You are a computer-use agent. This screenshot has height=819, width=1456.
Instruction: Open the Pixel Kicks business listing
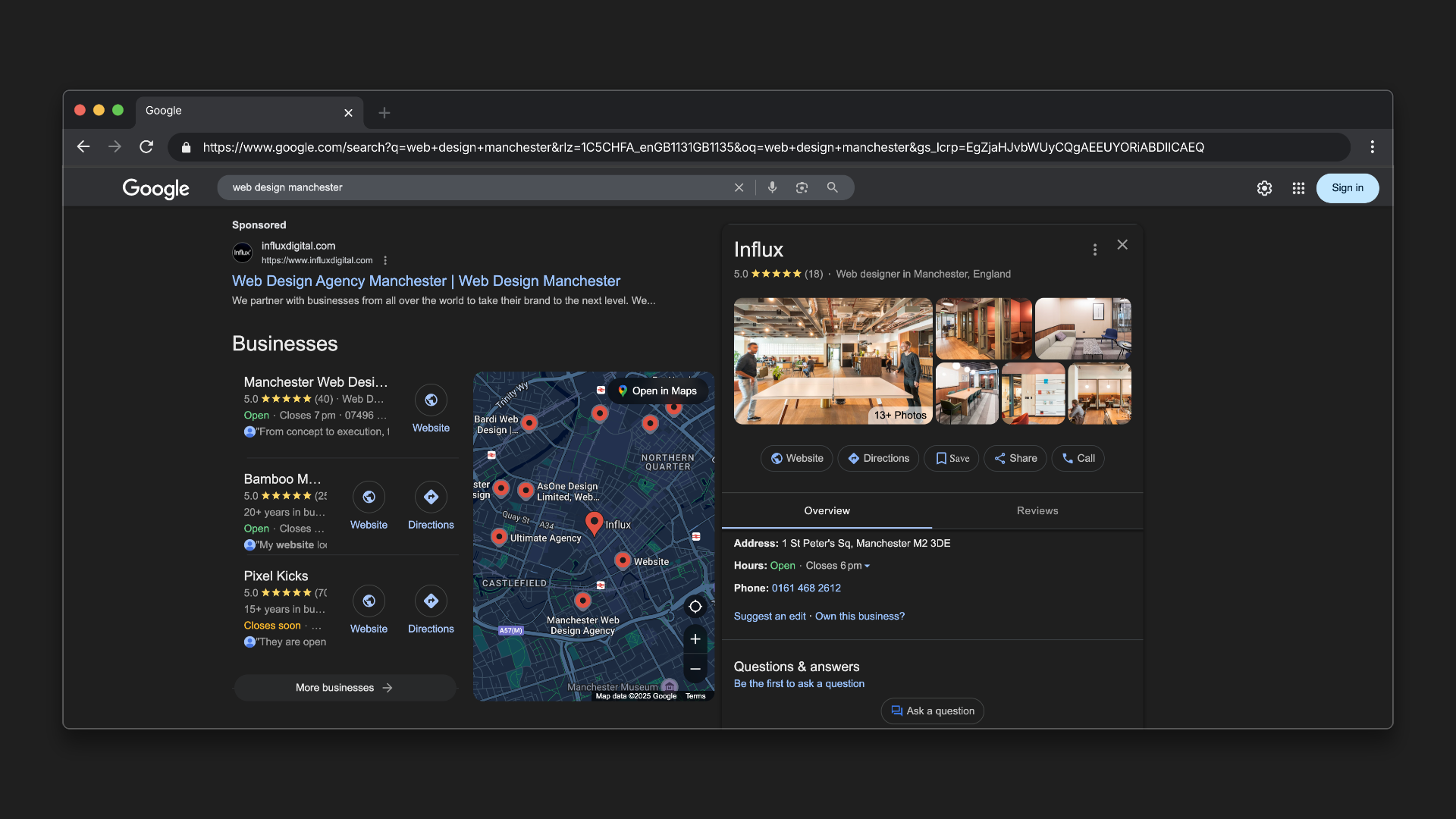click(x=276, y=576)
